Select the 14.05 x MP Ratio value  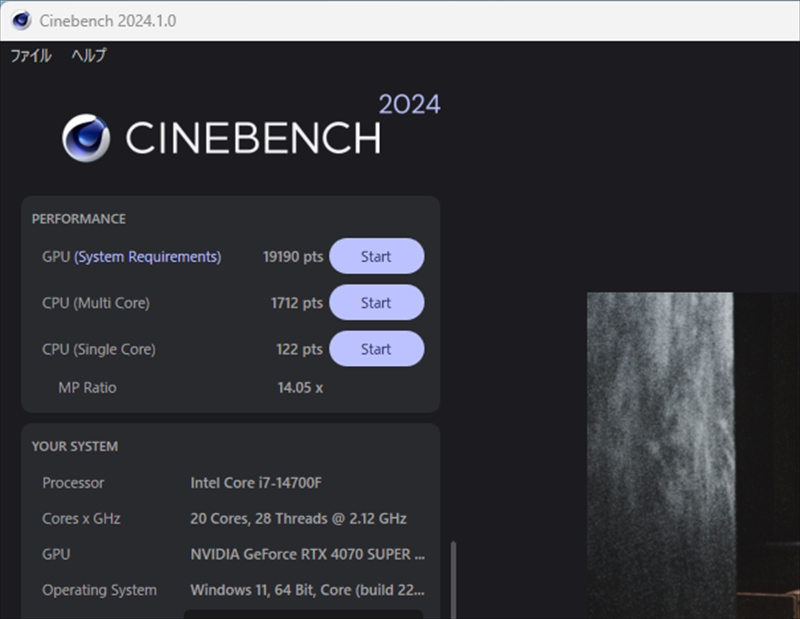[x=300, y=388]
